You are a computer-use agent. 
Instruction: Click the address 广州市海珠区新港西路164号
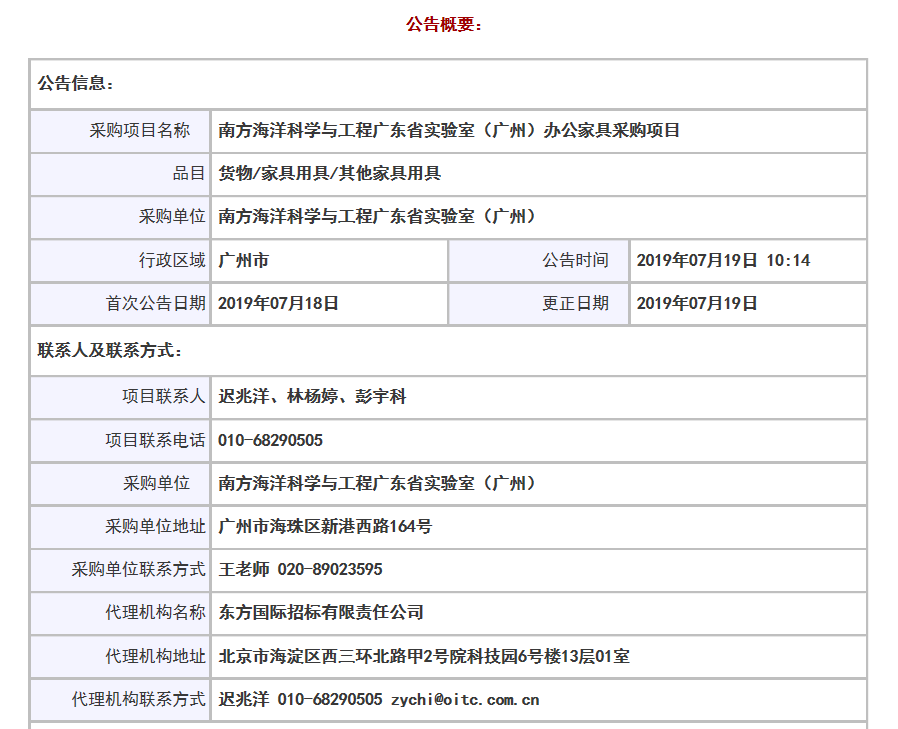pyautogui.click(x=325, y=526)
